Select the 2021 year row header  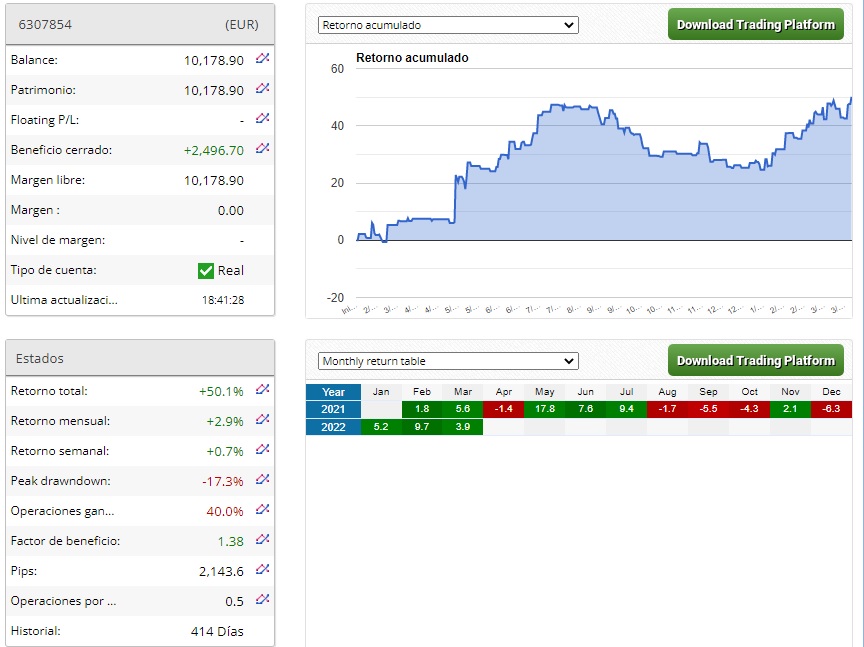[x=333, y=409]
